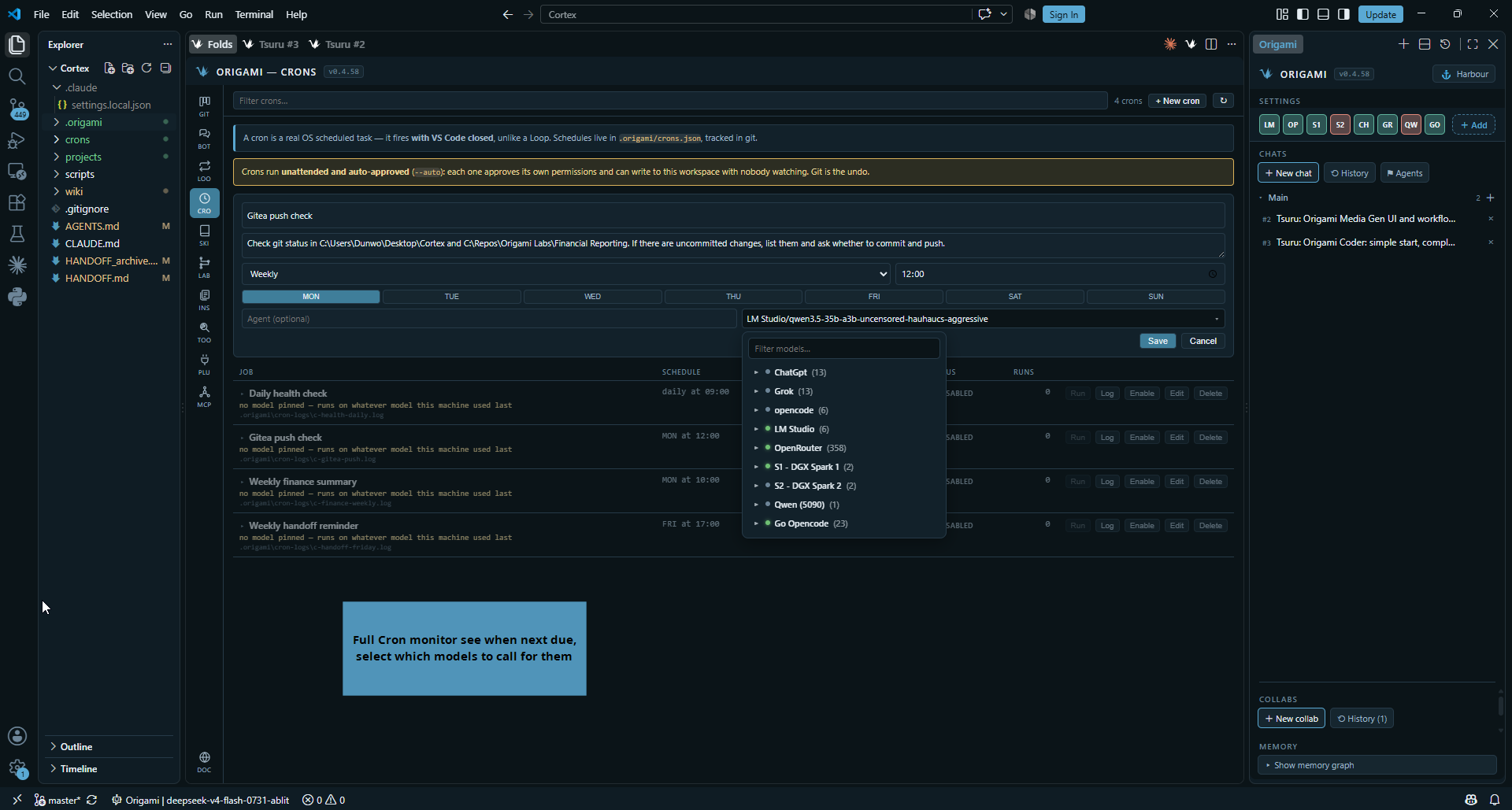Open the Testing flask view
1512x810 pixels.
pyautogui.click(x=17, y=234)
